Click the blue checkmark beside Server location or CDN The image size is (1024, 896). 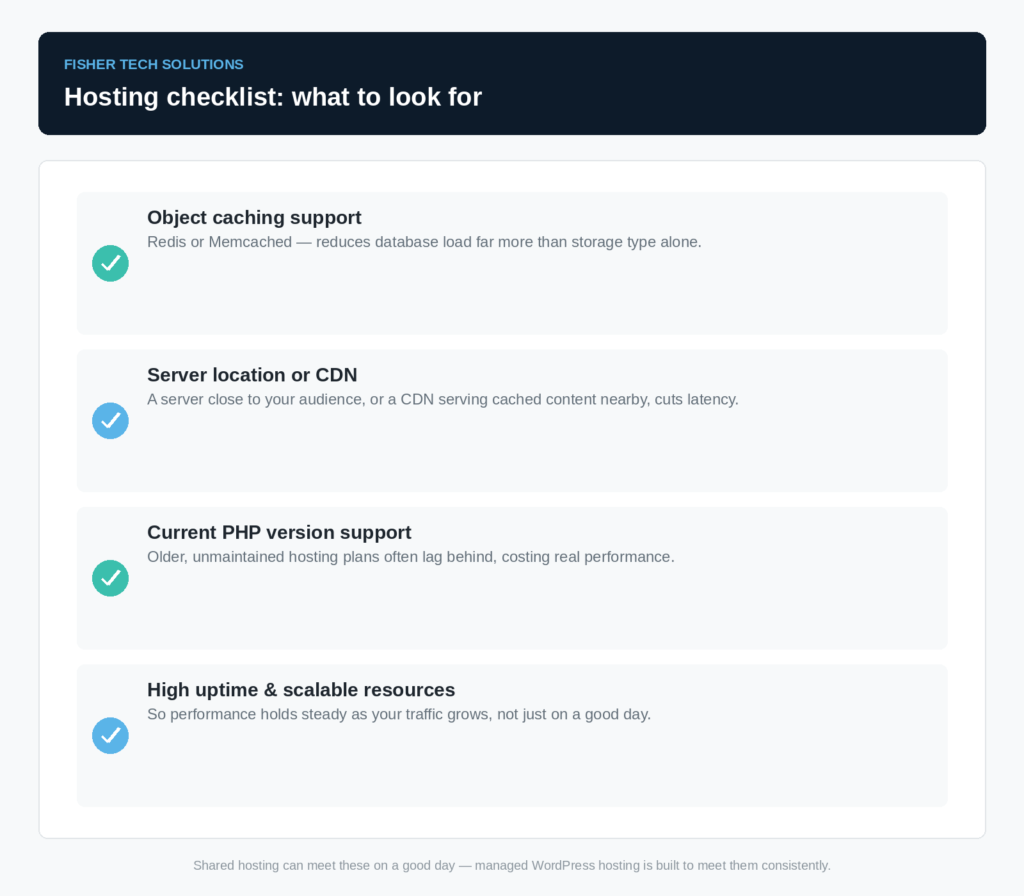[110, 421]
